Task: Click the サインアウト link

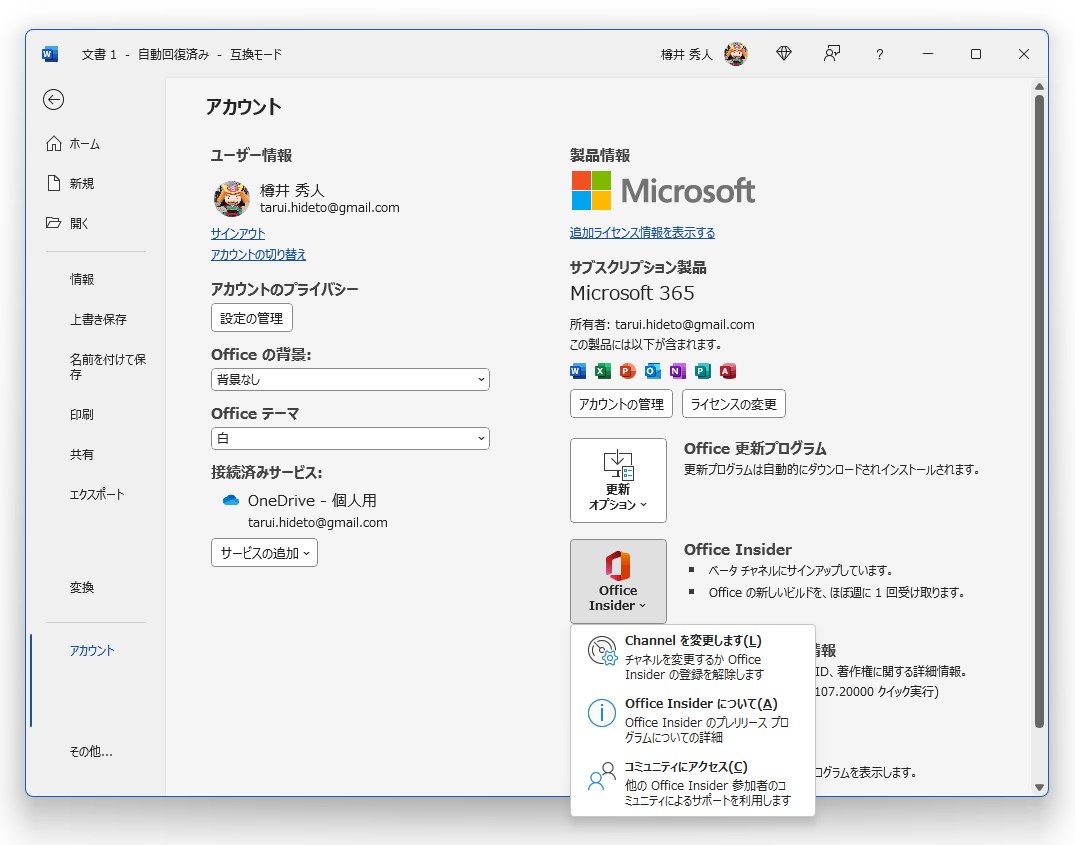Action: [237, 233]
